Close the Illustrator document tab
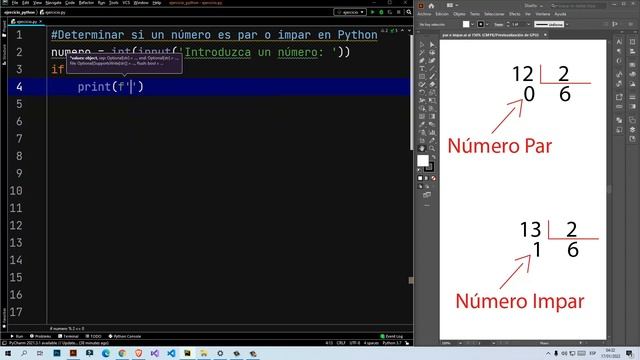Image resolution: width=640 pixels, height=360 pixels. coord(545,35)
